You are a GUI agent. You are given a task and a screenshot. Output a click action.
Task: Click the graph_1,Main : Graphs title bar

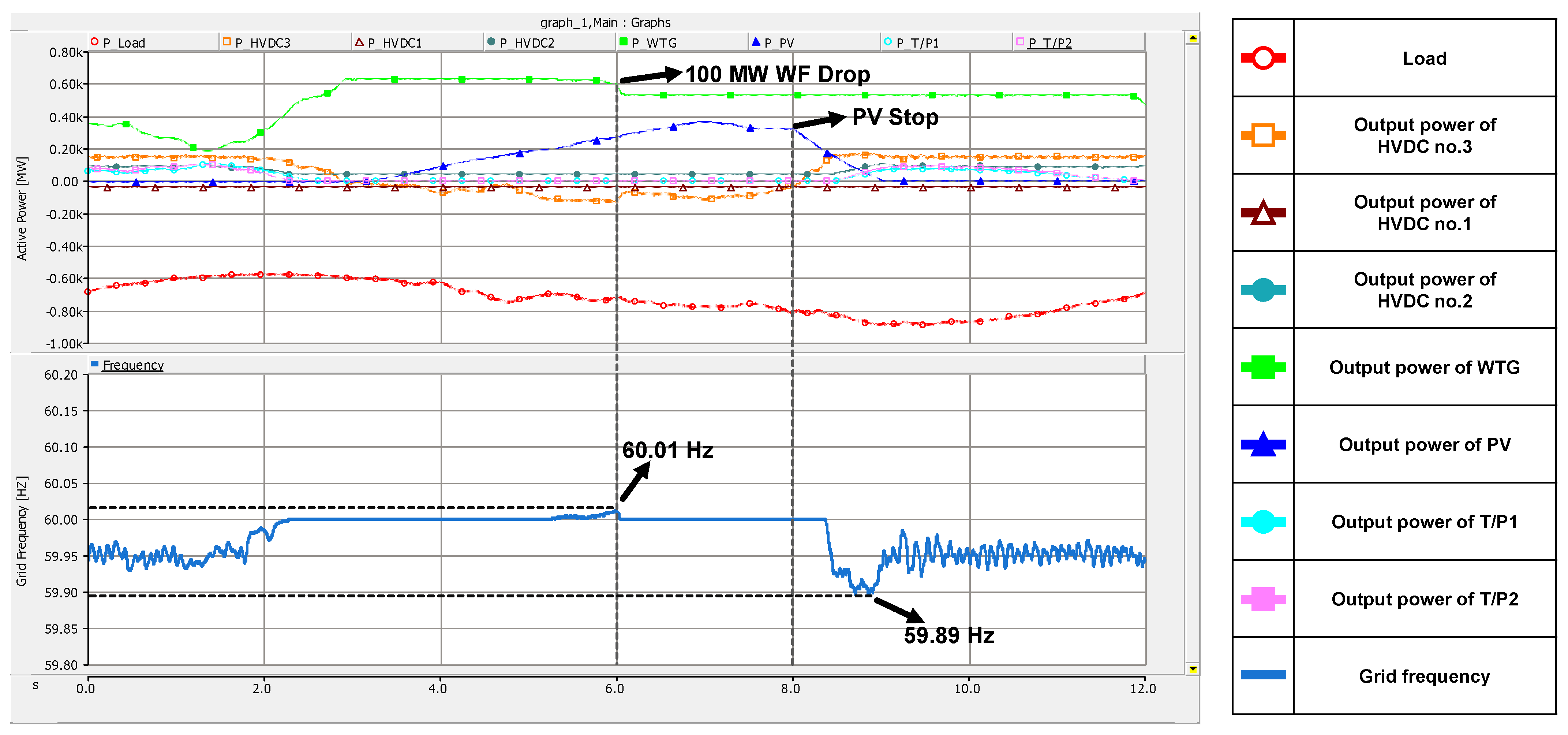(605, 23)
